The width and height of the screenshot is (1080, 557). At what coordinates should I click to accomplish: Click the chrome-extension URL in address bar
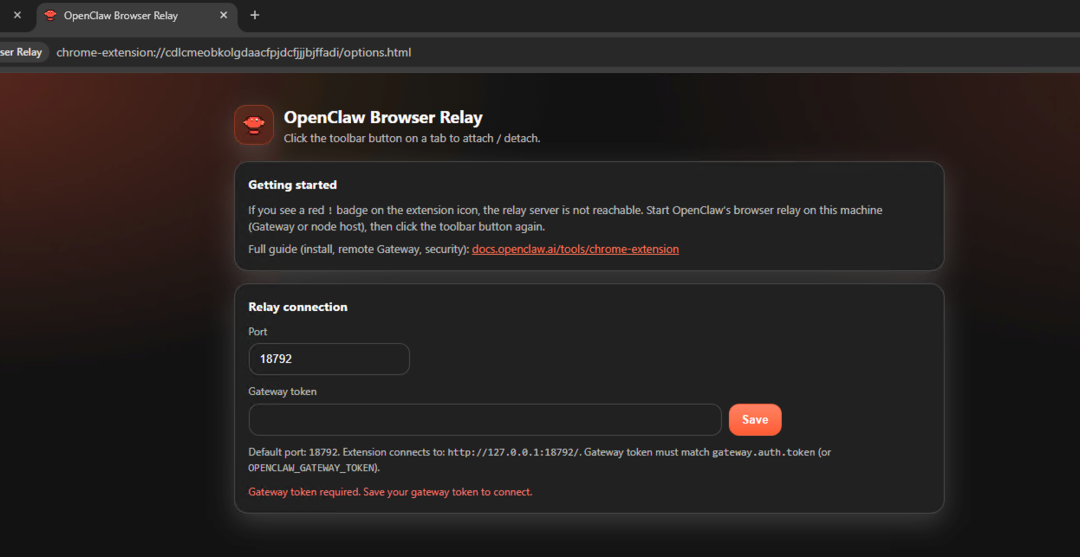(x=233, y=52)
